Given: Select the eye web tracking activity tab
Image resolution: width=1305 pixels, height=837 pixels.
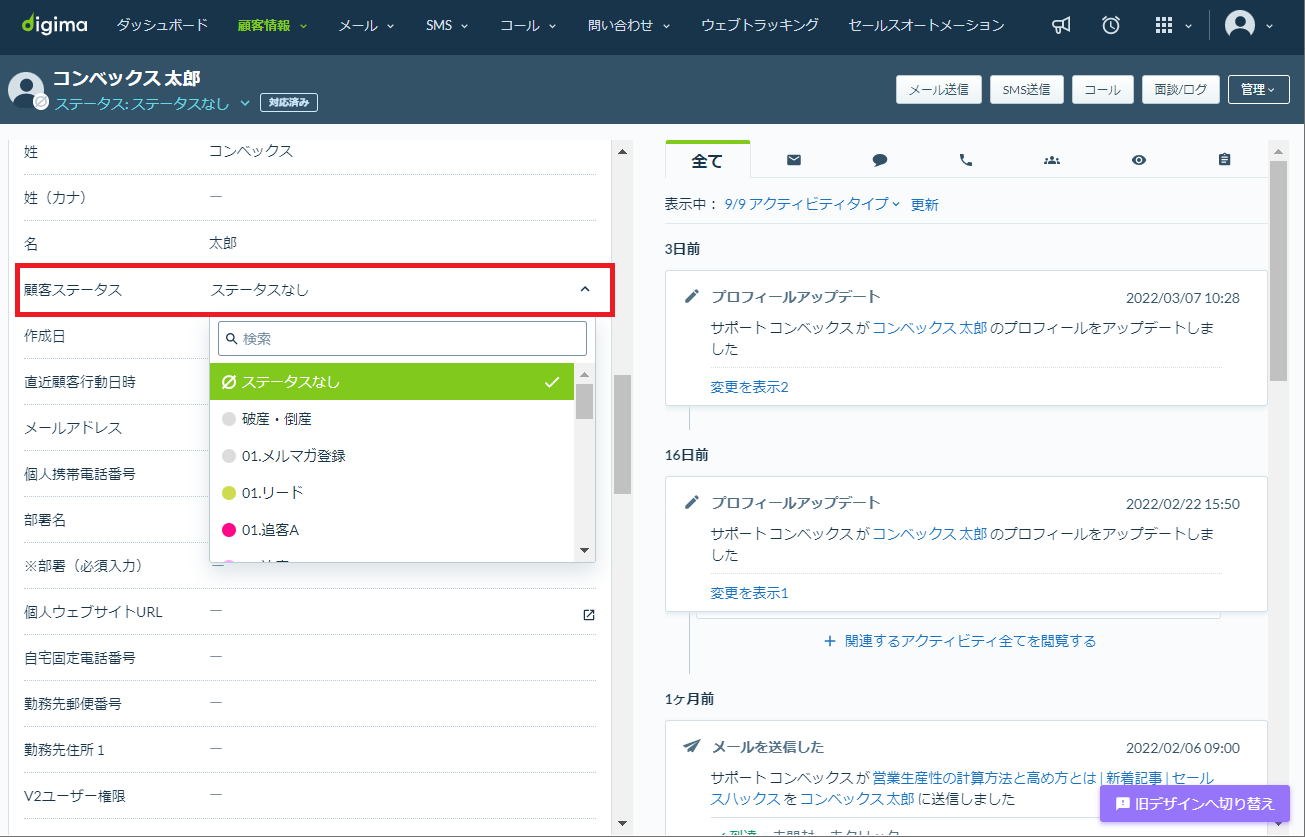Looking at the screenshot, I should point(1138,160).
